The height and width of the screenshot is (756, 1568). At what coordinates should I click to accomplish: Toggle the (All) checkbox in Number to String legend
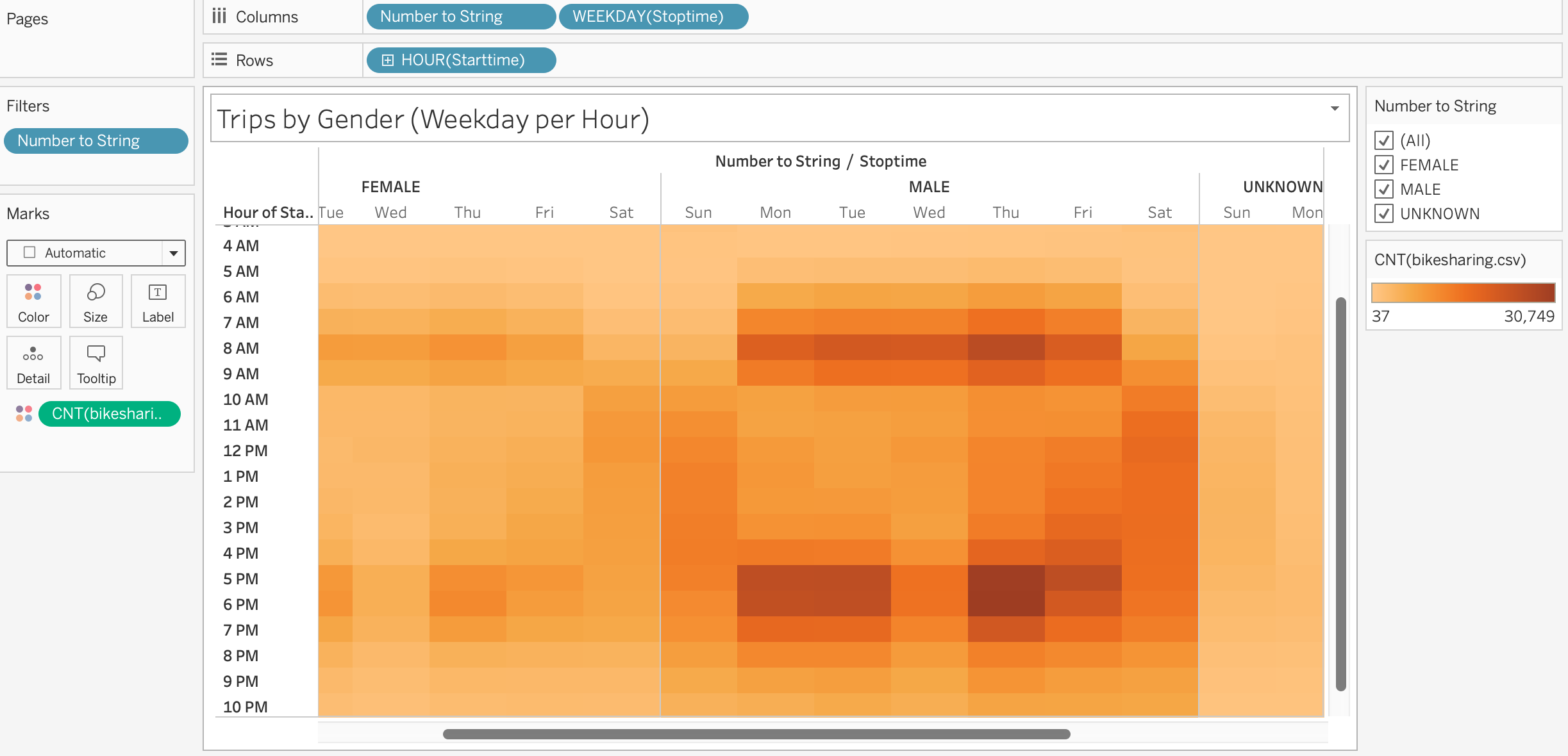(1385, 140)
